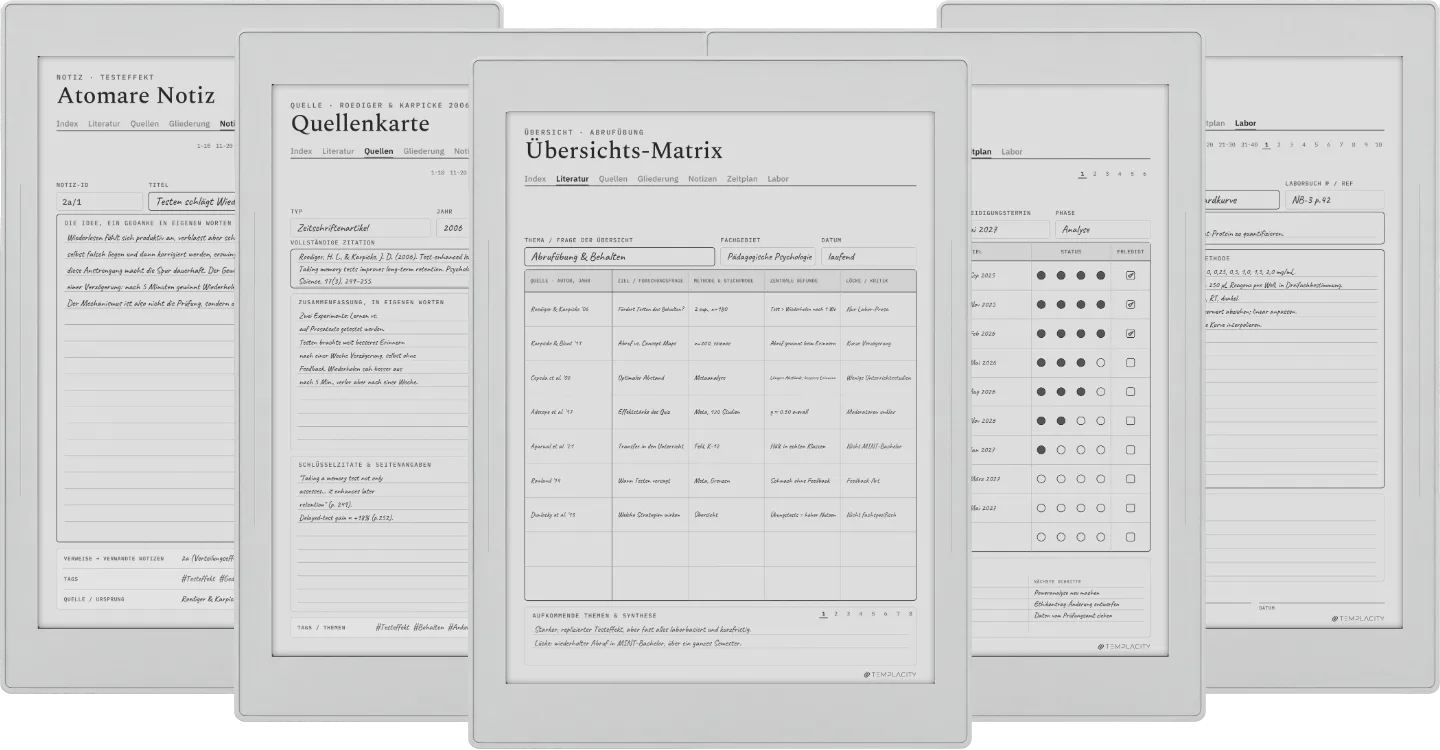Click the Notiz-ID field '2a/1'
The image size is (1440, 750).
[x=99, y=201]
